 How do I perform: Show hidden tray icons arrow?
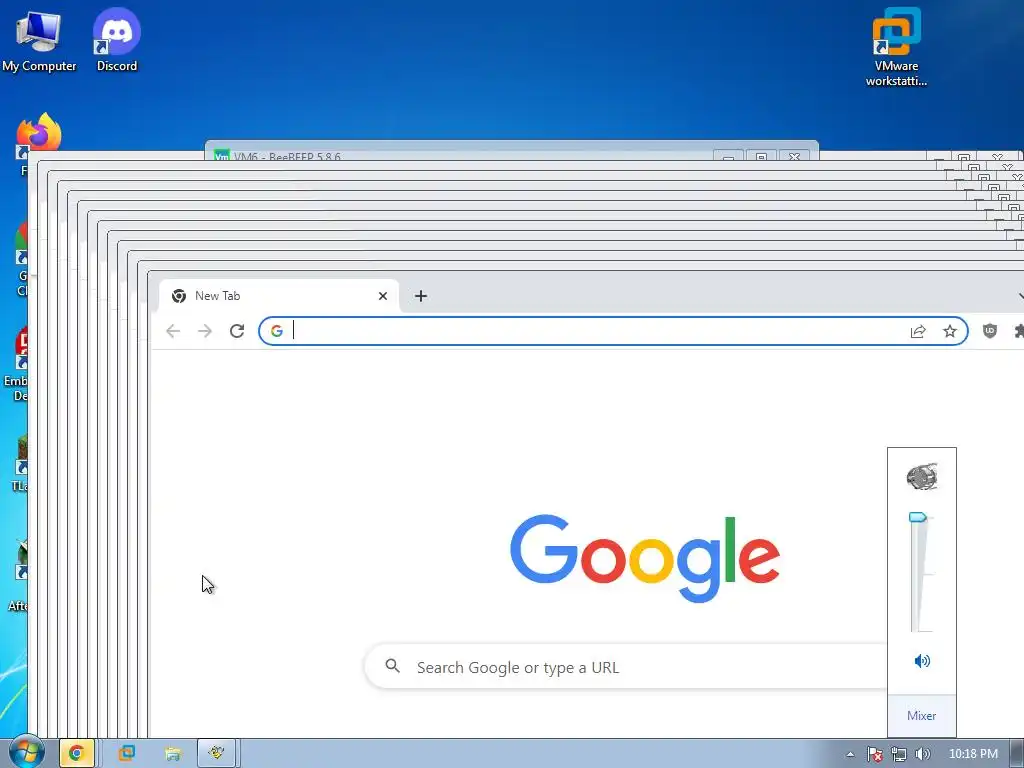(850, 754)
